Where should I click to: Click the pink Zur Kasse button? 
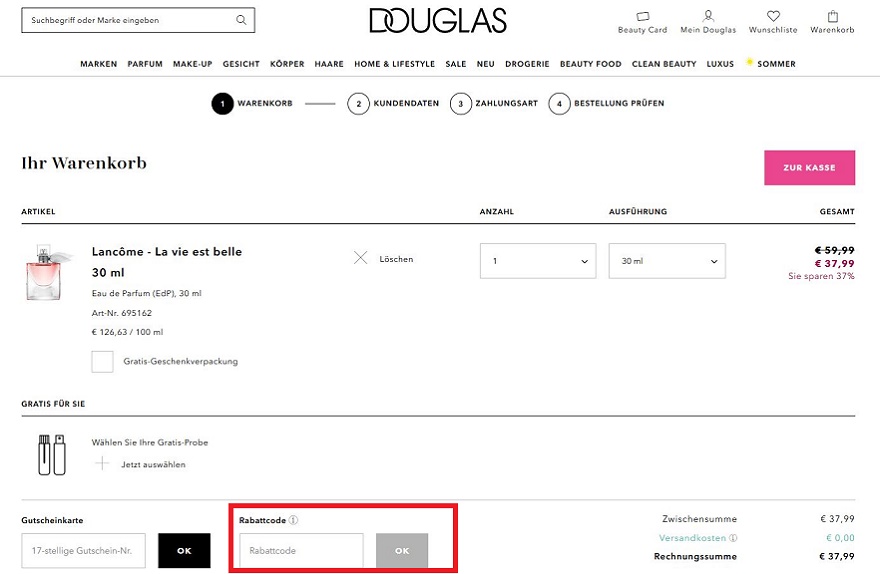(x=809, y=167)
